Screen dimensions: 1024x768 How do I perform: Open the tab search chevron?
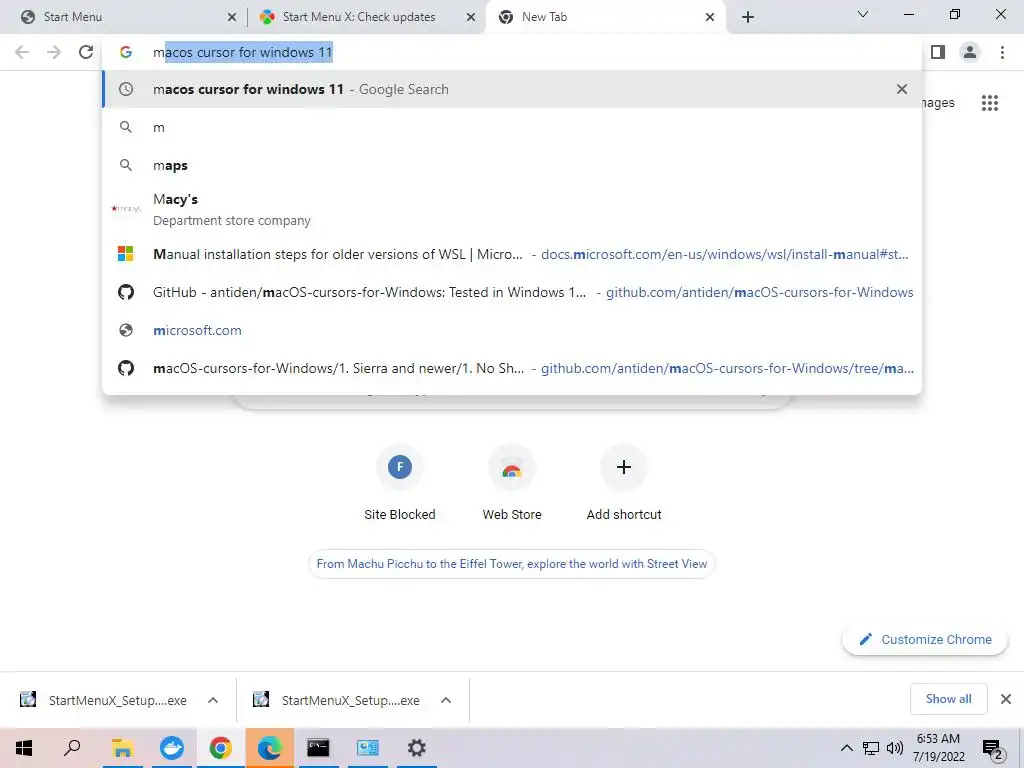click(862, 14)
